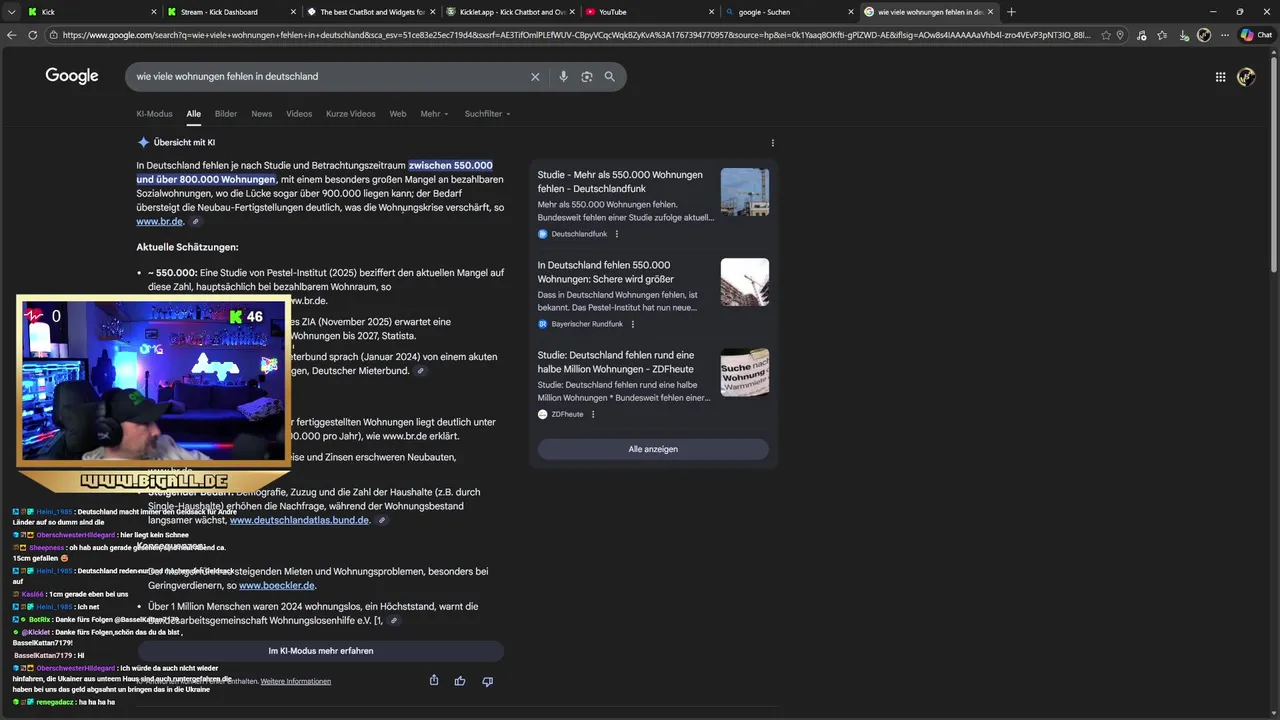Clear the search query with X
1280x720 pixels.
(x=535, y=76)
